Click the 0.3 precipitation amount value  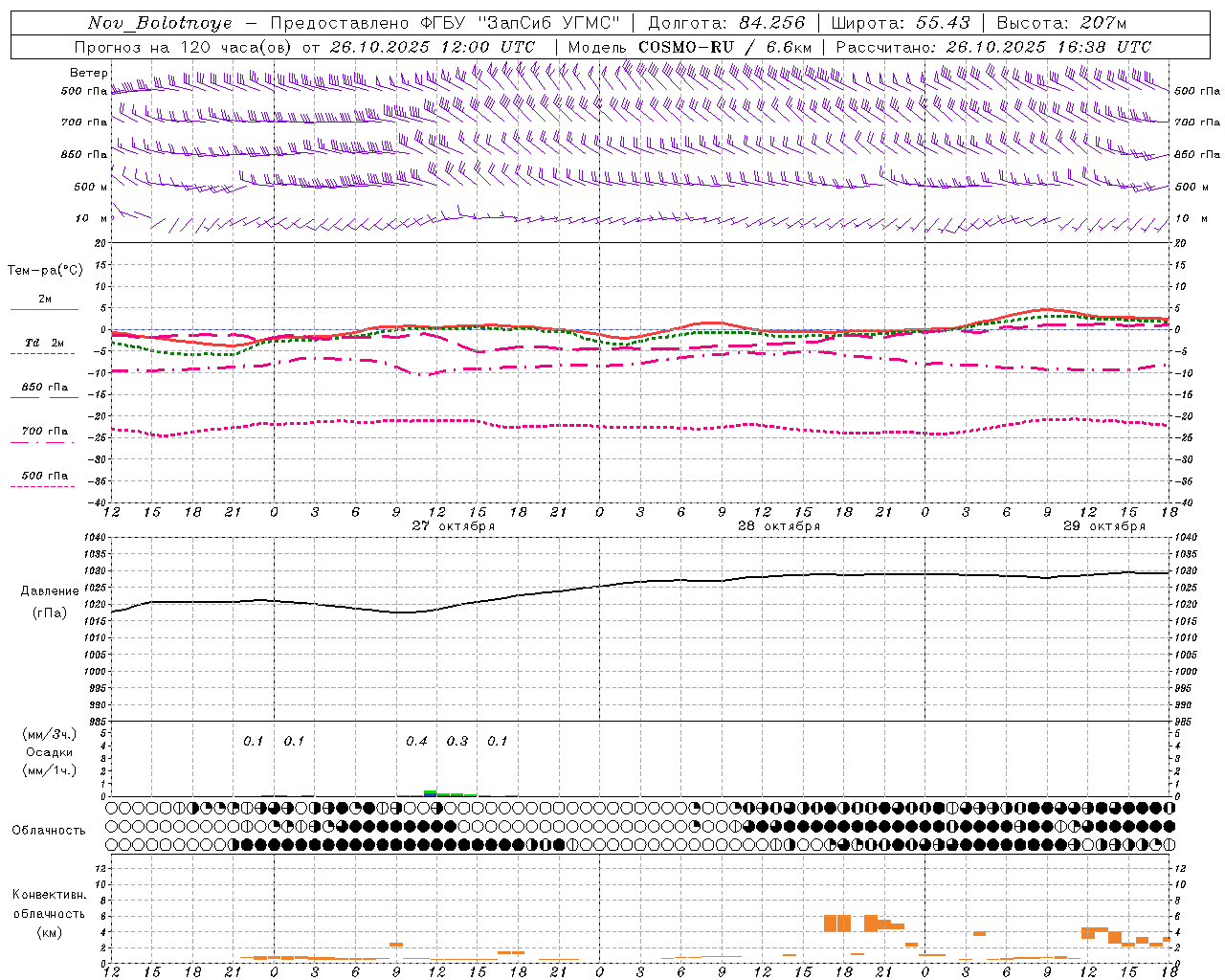[x=457, y=741]
